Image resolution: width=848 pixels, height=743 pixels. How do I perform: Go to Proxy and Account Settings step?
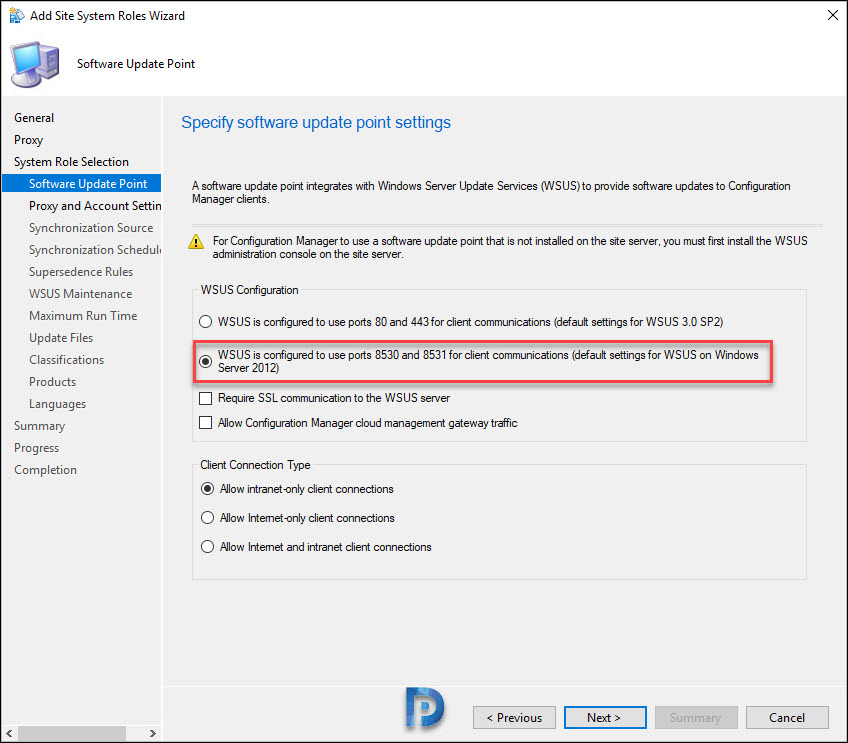95,206
